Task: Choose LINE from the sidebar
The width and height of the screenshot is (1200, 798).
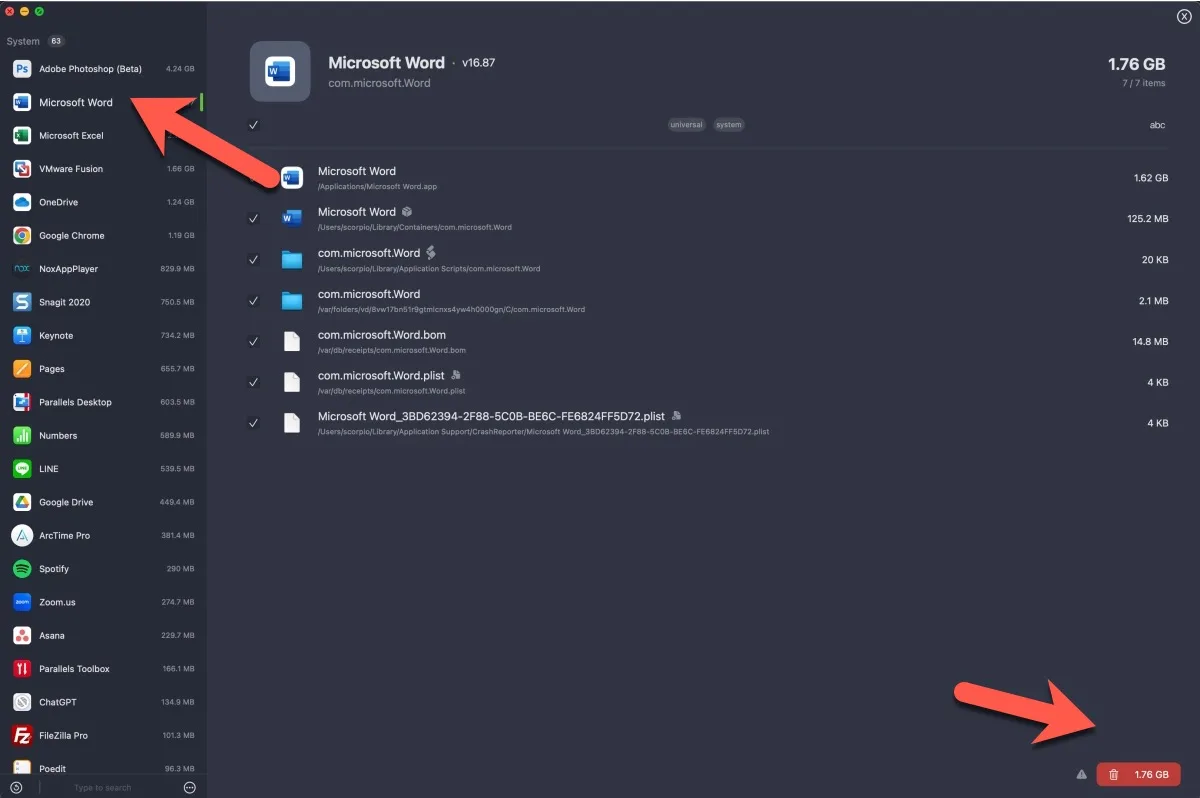Action: pyautogui.click(x=103, y=469)
